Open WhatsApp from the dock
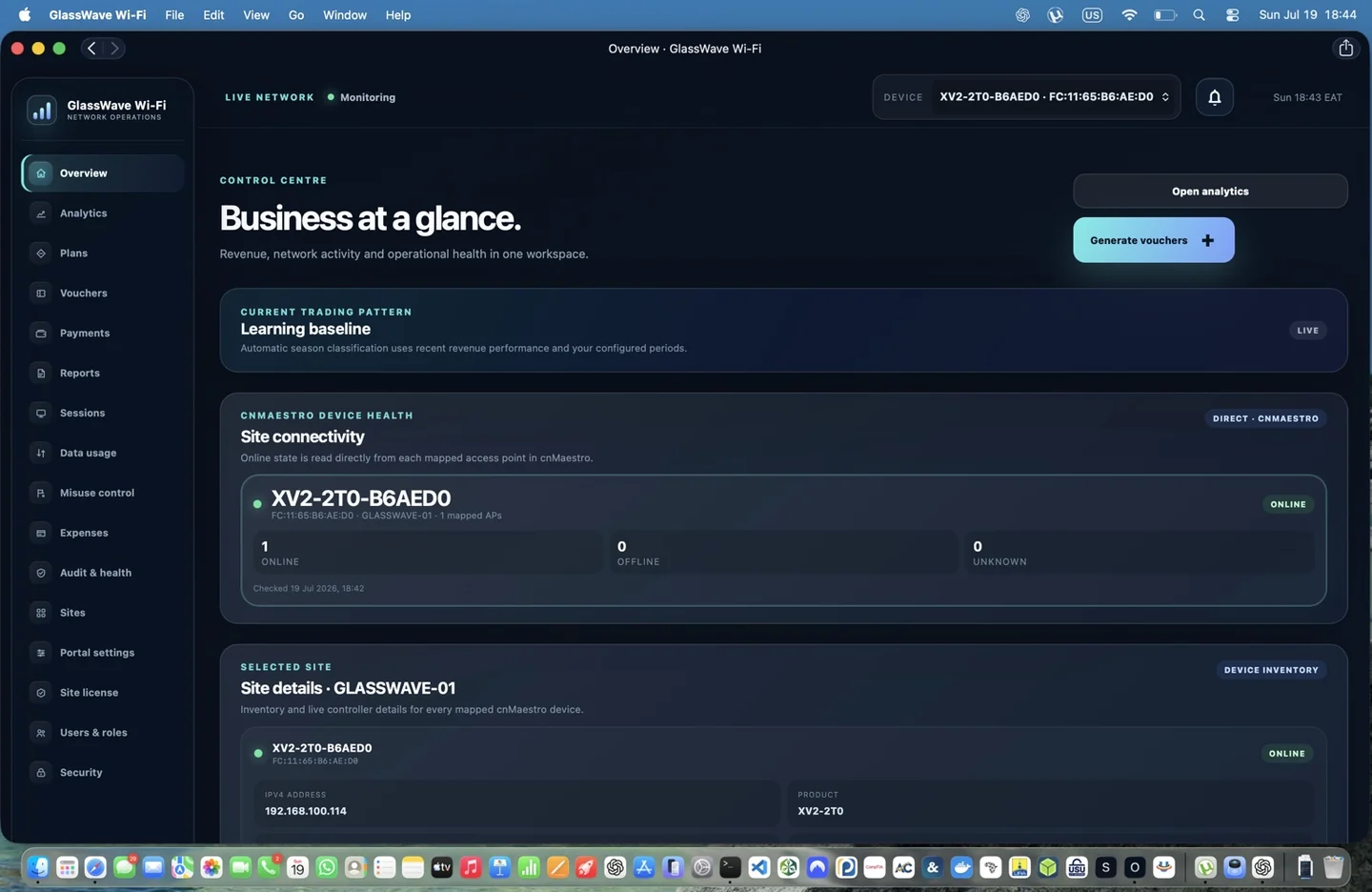1372x892 pixels. tap(327, 867)
